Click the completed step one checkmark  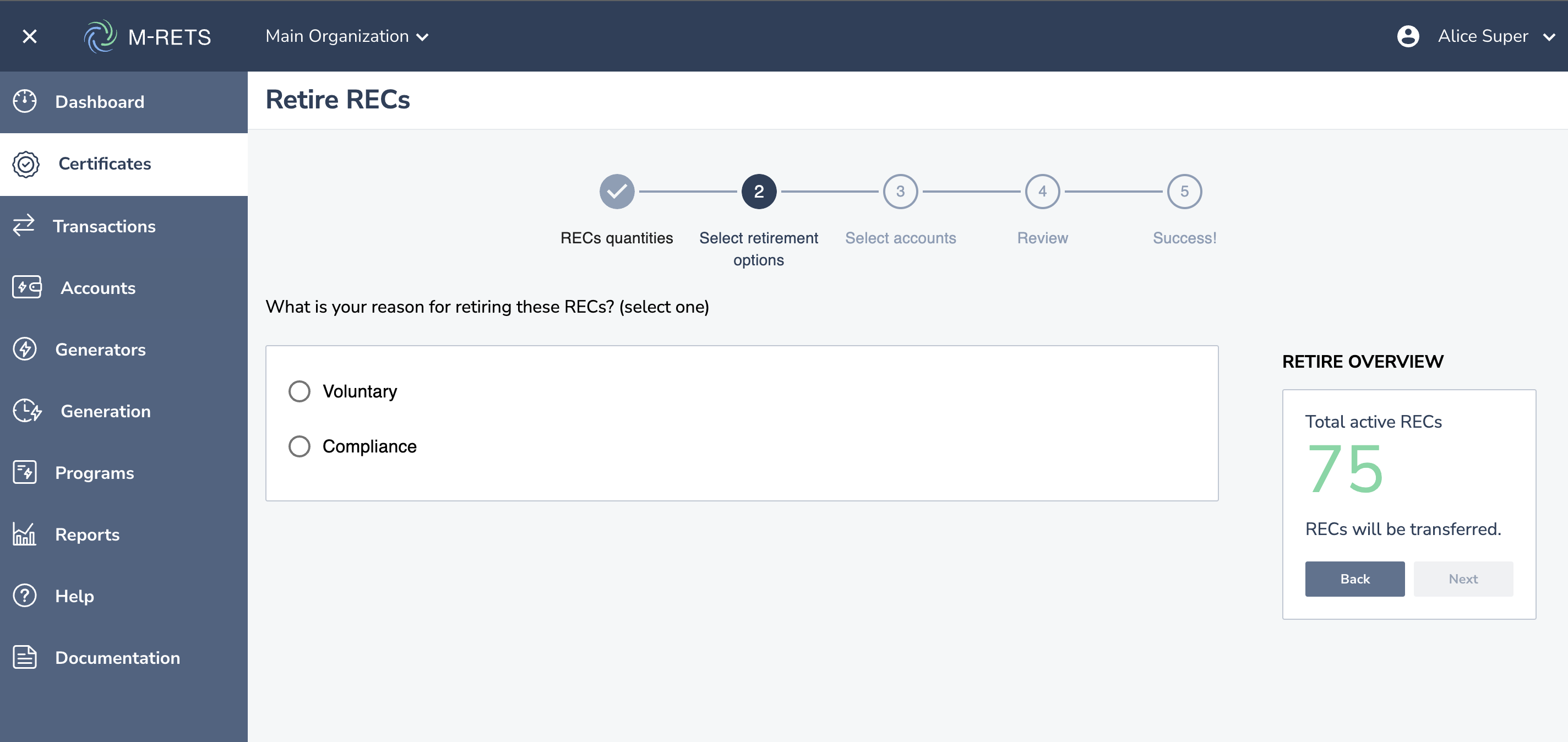(616, 192)
